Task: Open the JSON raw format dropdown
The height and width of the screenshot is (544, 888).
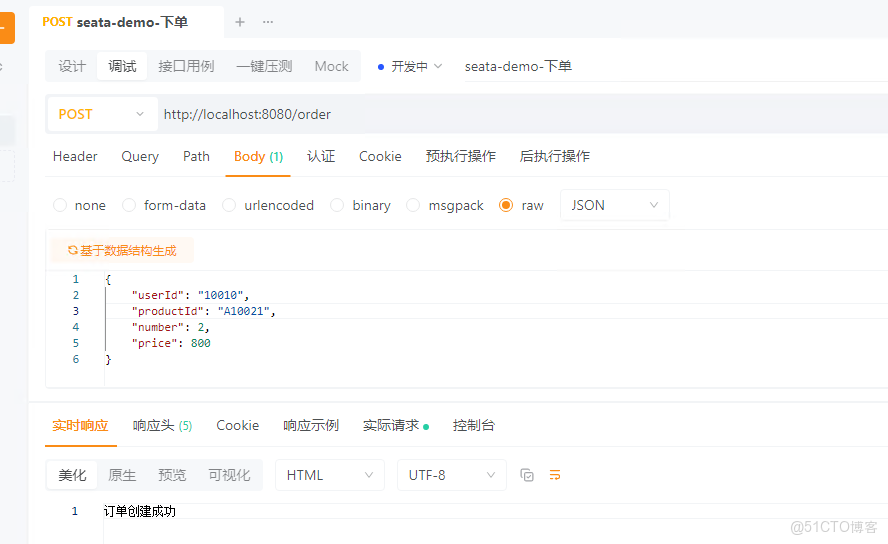Action: [614, 205]
